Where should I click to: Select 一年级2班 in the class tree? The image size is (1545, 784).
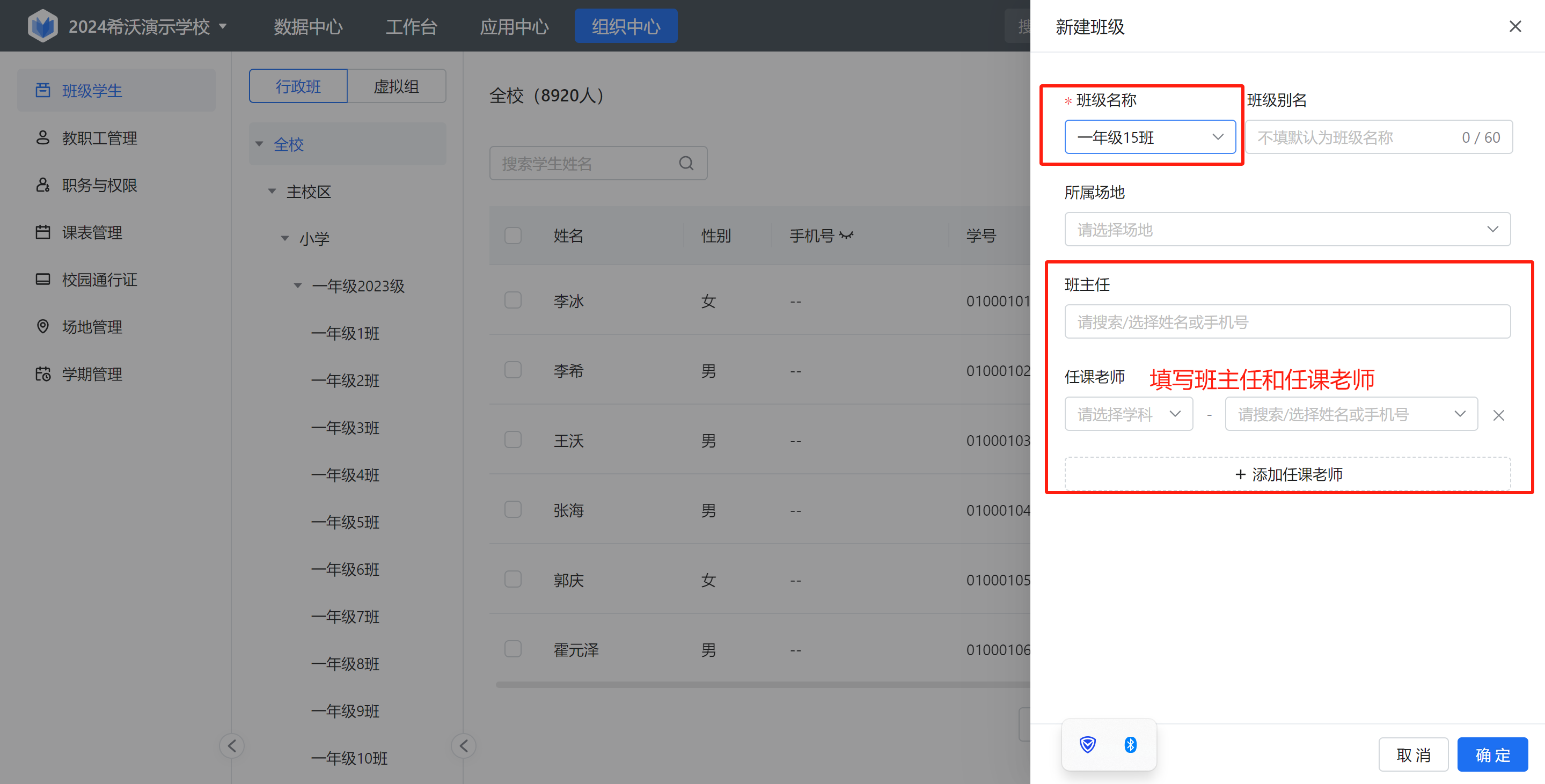346,380
